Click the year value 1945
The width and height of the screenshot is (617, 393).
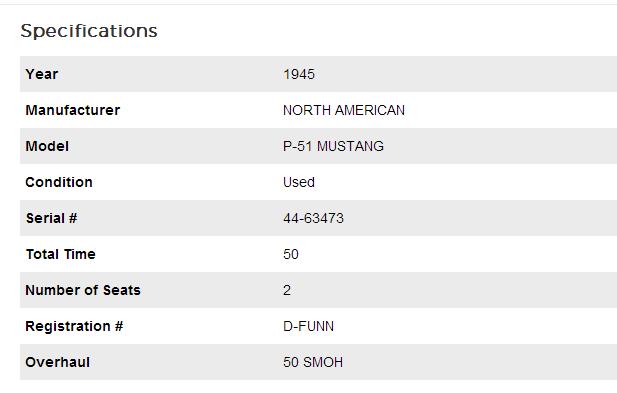pos(299,74)
